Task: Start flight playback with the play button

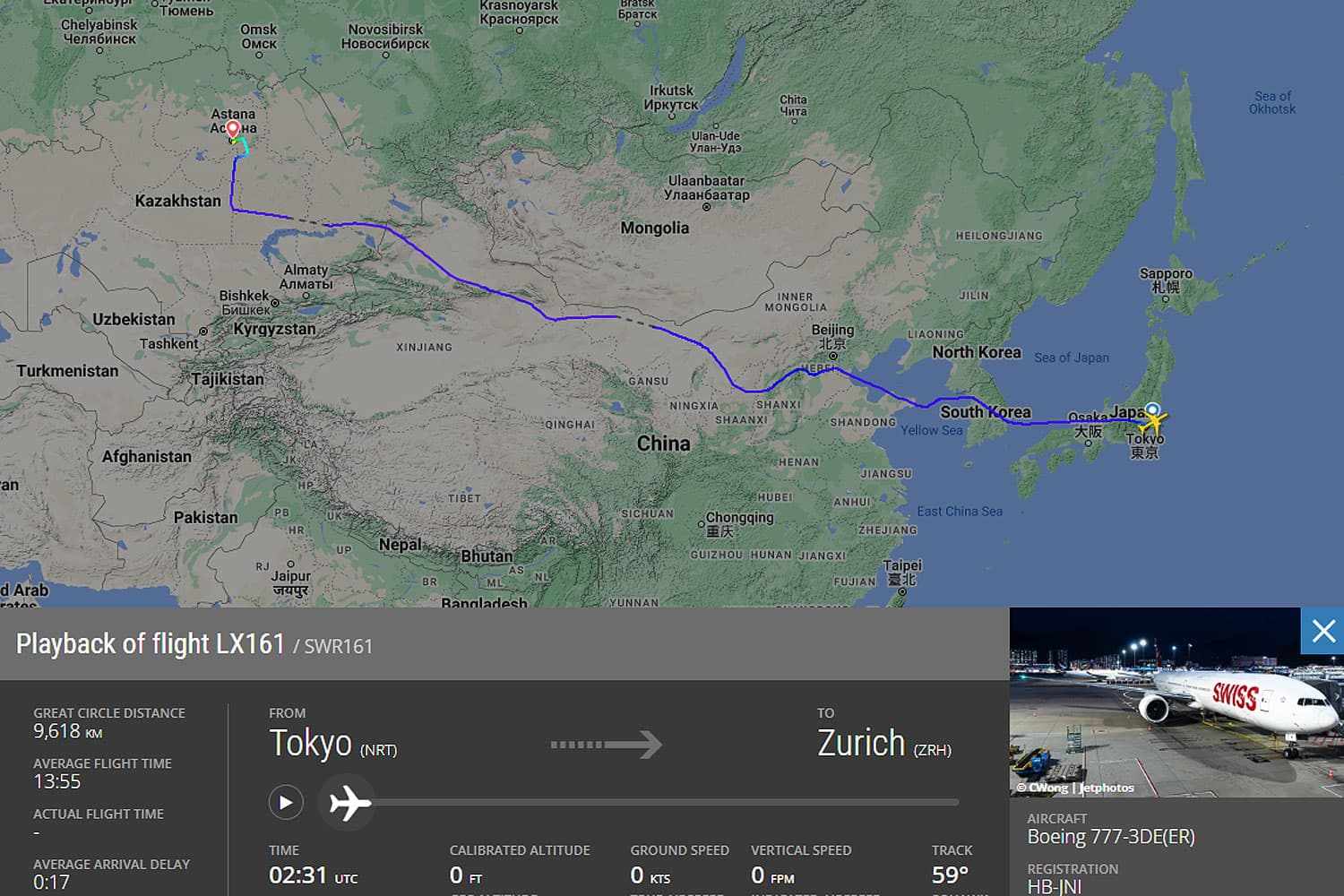Action: point(286,802)
